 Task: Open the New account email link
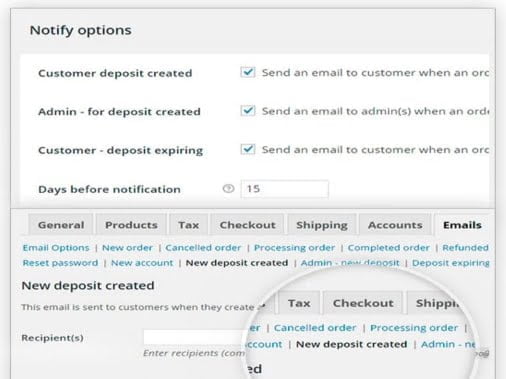tap(142, 263)
